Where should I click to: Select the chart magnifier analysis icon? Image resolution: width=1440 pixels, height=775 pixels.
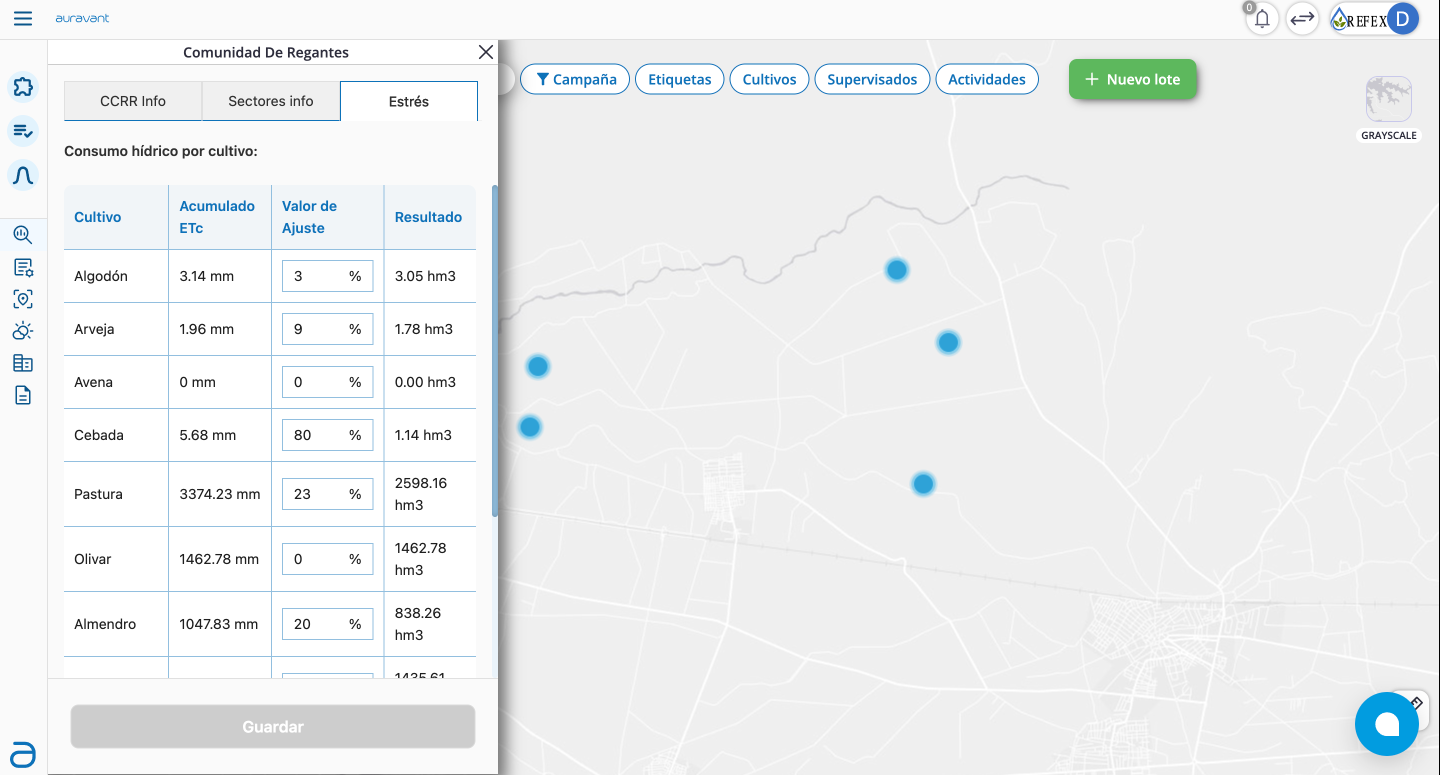(x=23, y=235)
